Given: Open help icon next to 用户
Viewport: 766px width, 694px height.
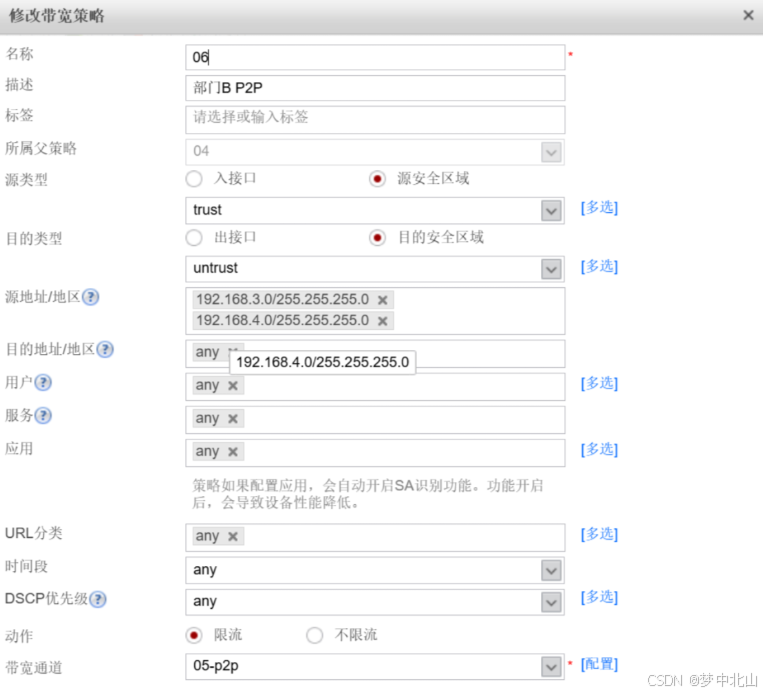Looking at the screenshot, I should 43,382.
